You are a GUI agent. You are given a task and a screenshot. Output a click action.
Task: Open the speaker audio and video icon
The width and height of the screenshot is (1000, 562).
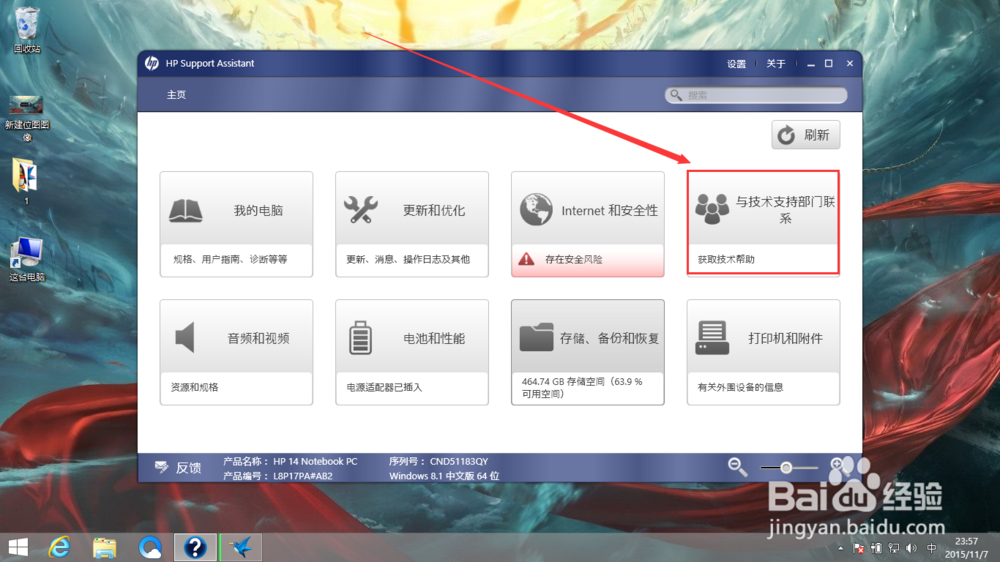[185, 337]
